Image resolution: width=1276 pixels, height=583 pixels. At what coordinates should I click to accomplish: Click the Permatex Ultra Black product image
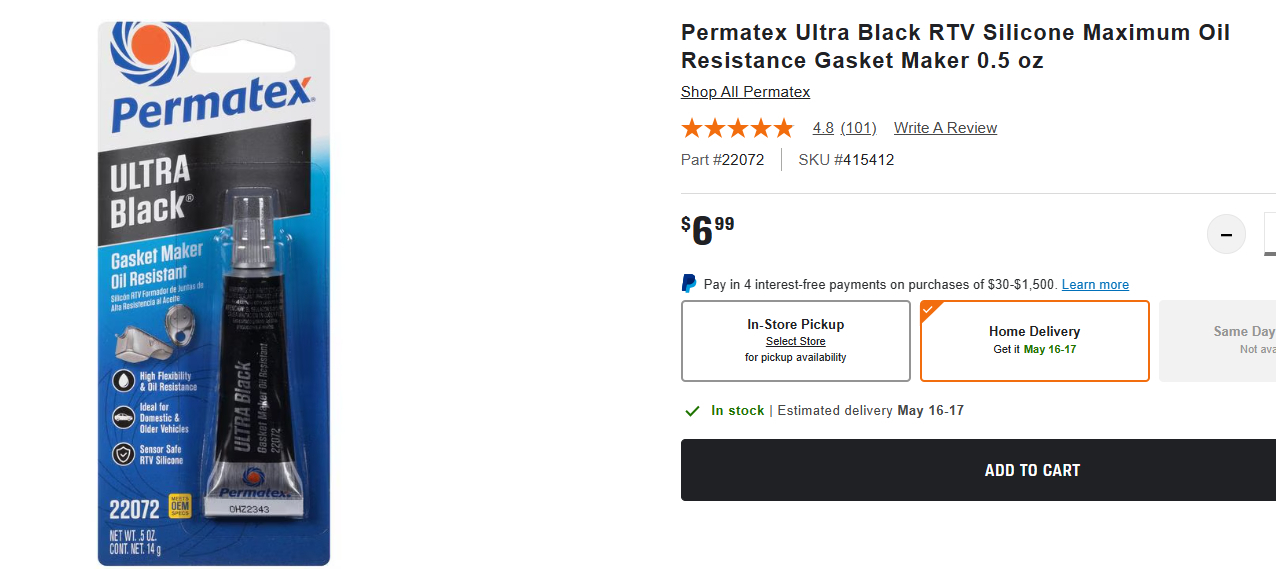coord(214,294)
